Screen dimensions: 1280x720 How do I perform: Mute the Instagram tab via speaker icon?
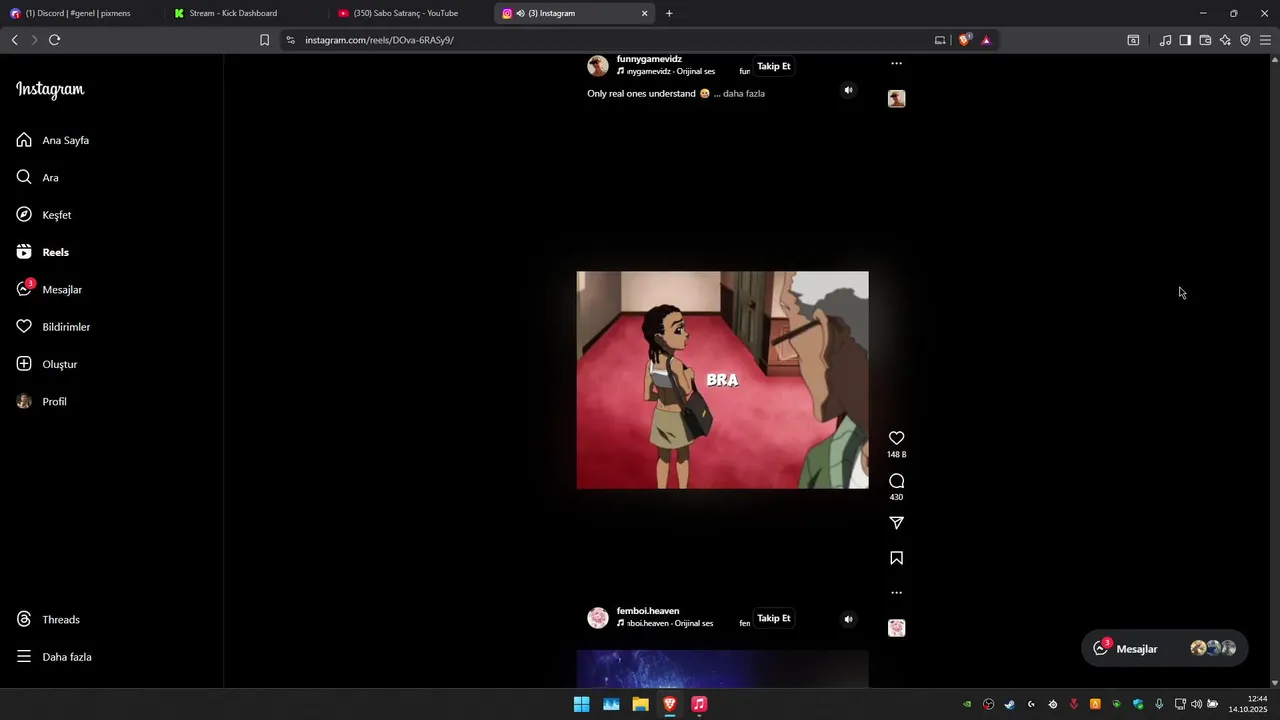pos(520,13)
